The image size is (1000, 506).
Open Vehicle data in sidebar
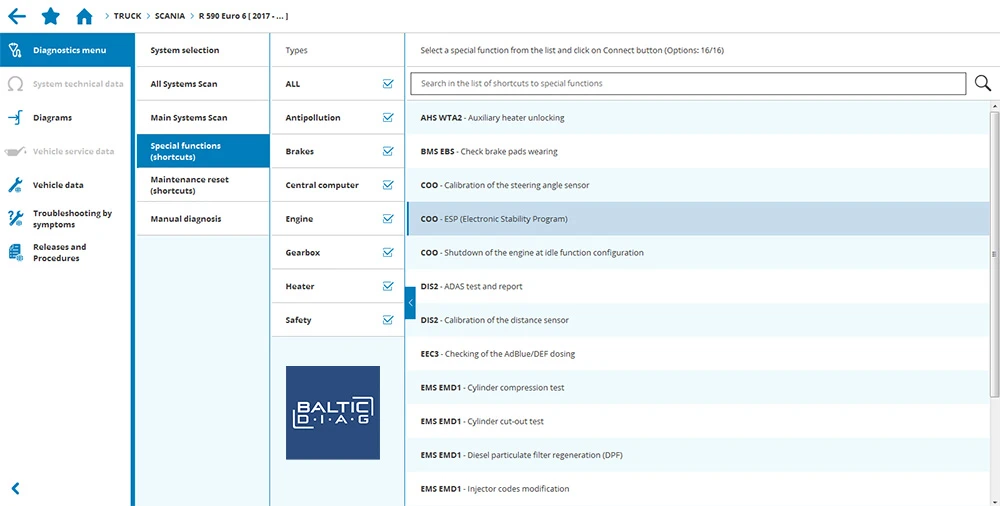tap(68, 185)
